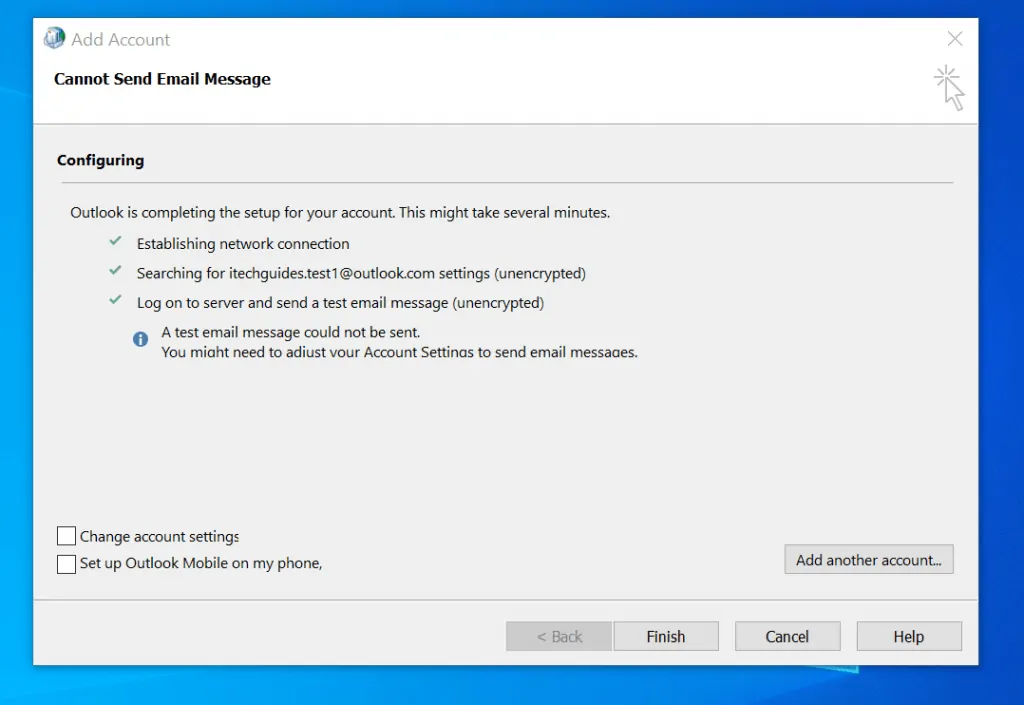Click the 'Add Account' window title
1024x705 pixels.
point(120,40)
